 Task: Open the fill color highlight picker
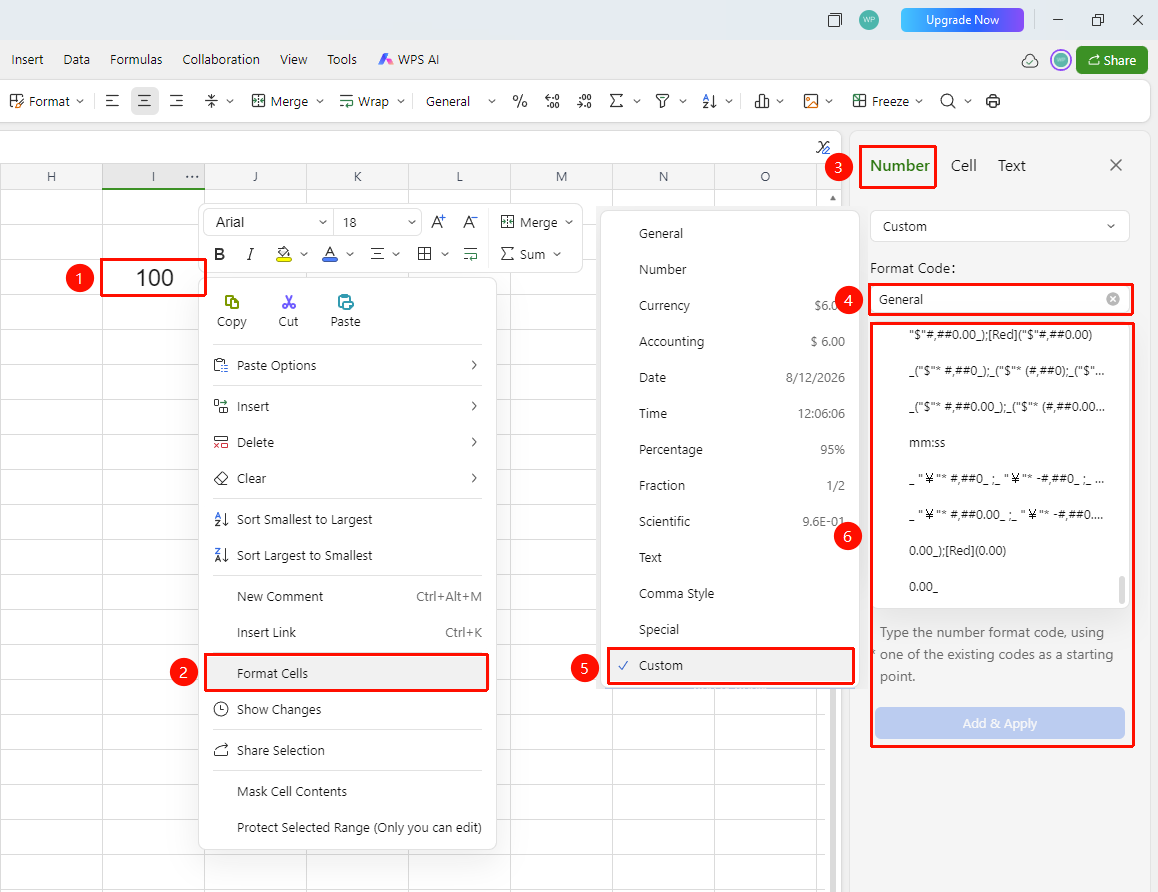[x=284, y=254]
